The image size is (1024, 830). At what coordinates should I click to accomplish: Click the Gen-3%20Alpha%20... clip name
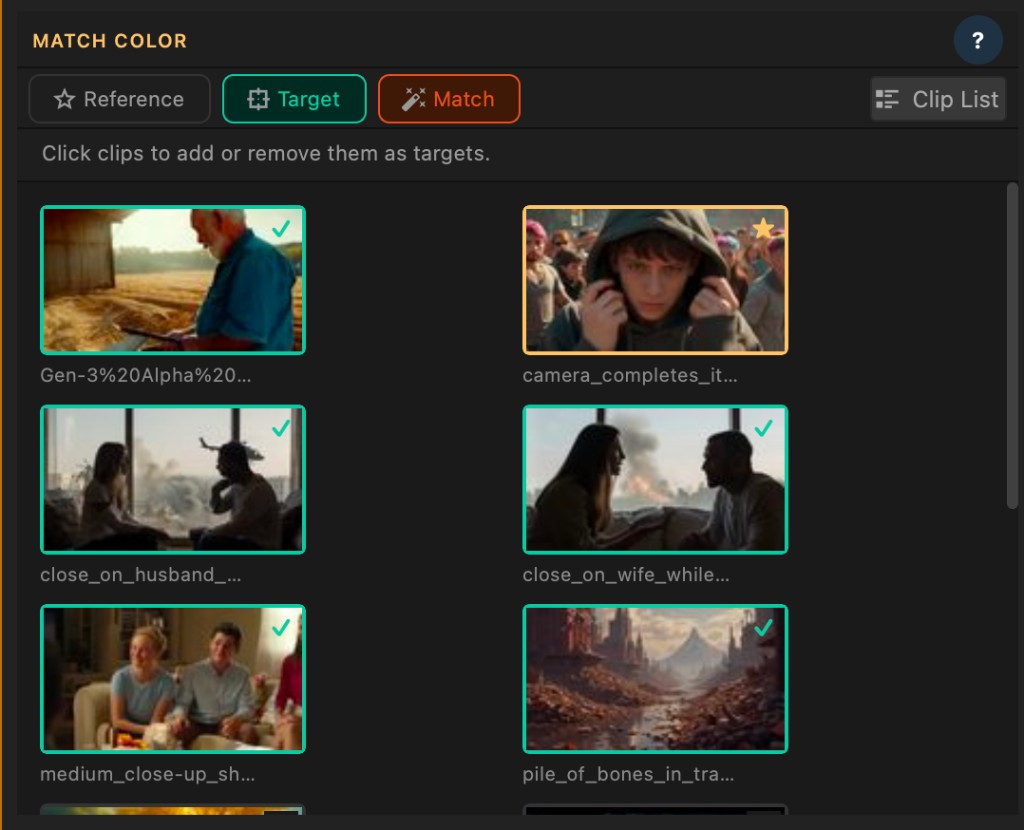[x=146, y=375]
